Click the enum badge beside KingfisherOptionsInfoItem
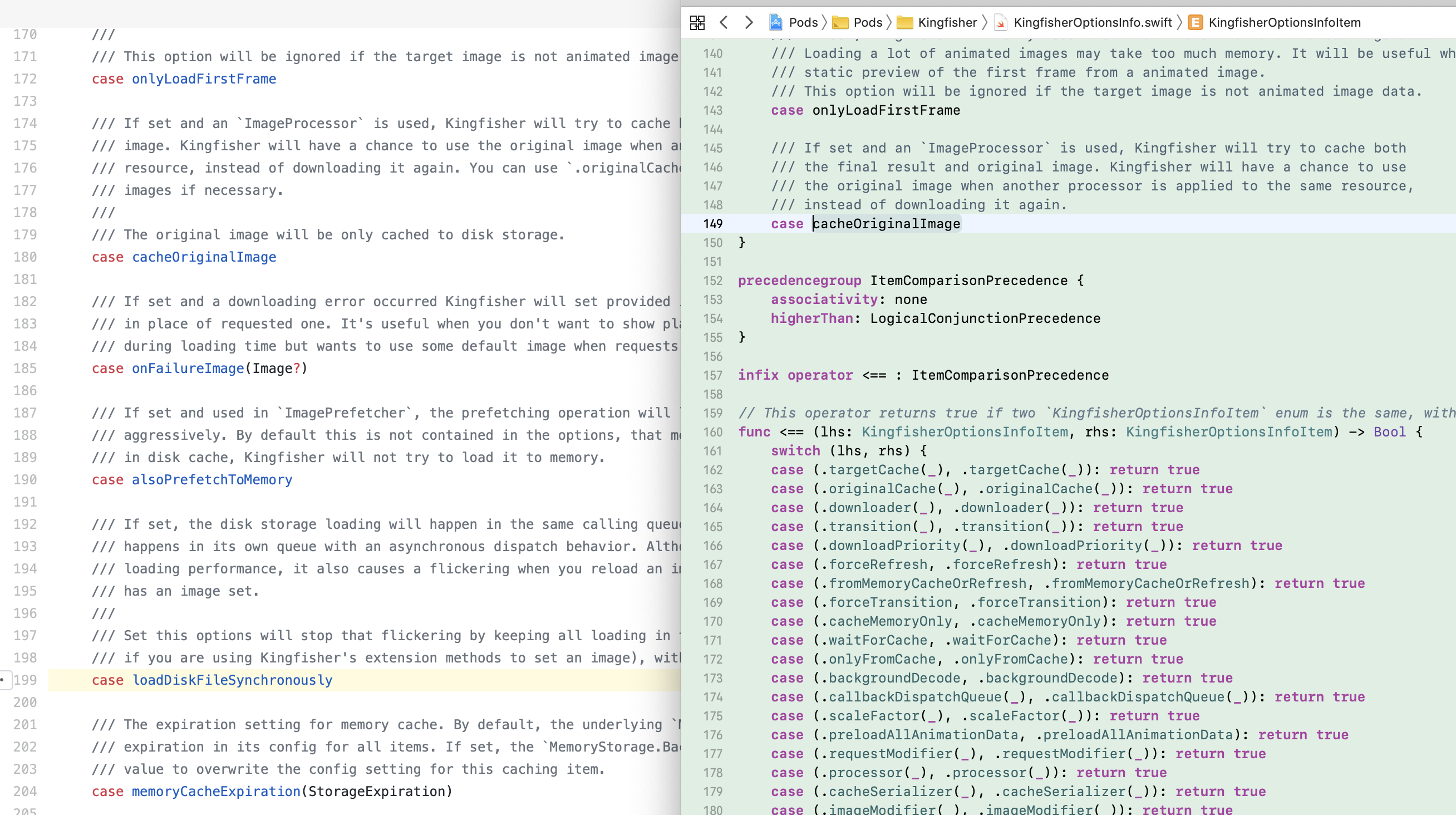1456x815 pixels. 1196,23
